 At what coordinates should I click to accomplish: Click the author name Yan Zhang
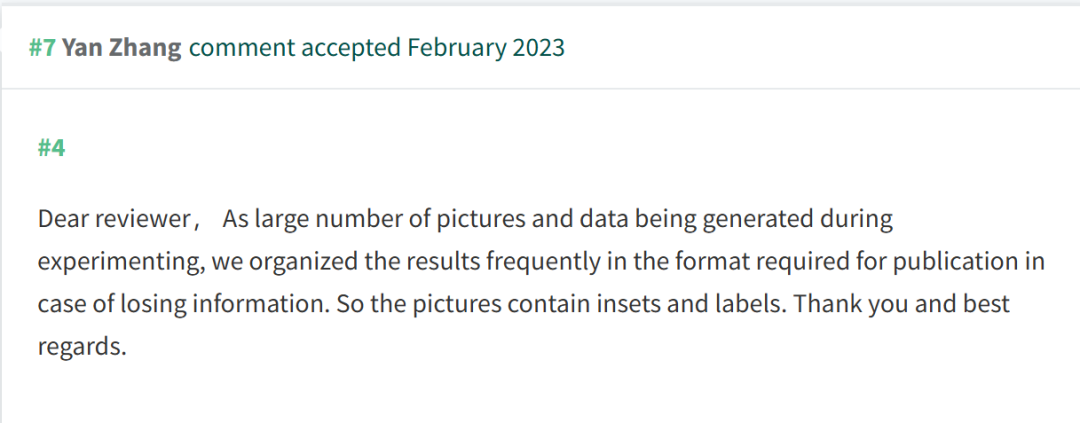[122, 48]
